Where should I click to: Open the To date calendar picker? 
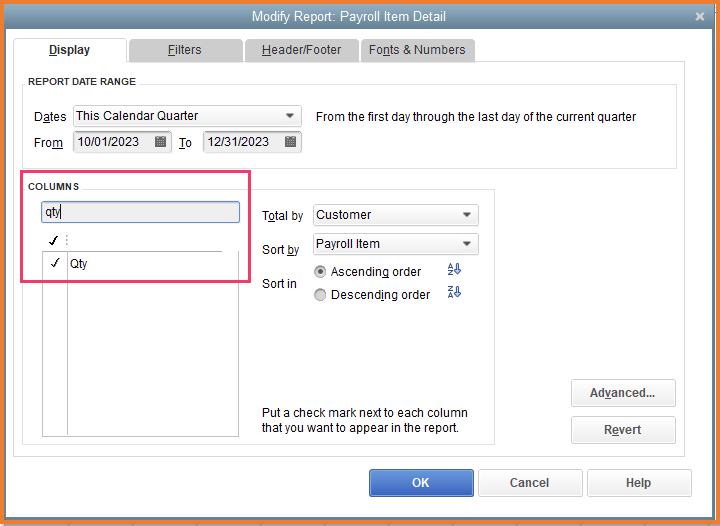pos(290,142)
